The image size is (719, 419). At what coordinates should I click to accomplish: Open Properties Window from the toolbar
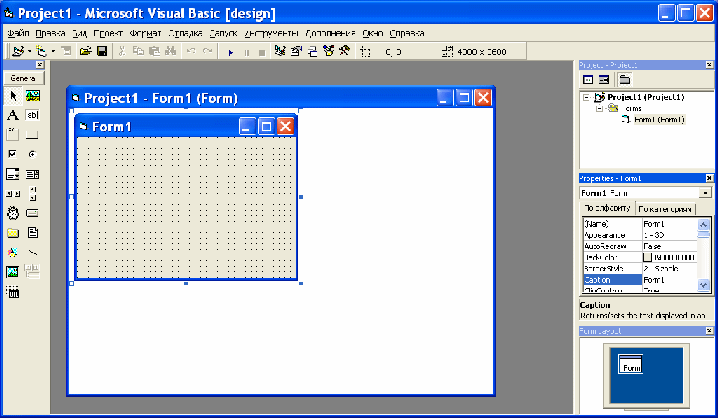pyautogui.click(x=296, y=51)
